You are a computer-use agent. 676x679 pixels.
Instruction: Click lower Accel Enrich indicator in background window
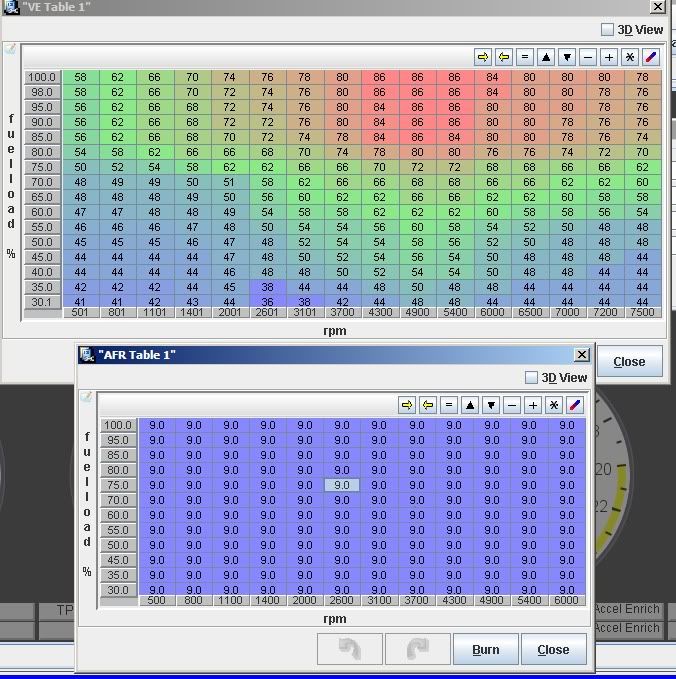coord(627,628)
